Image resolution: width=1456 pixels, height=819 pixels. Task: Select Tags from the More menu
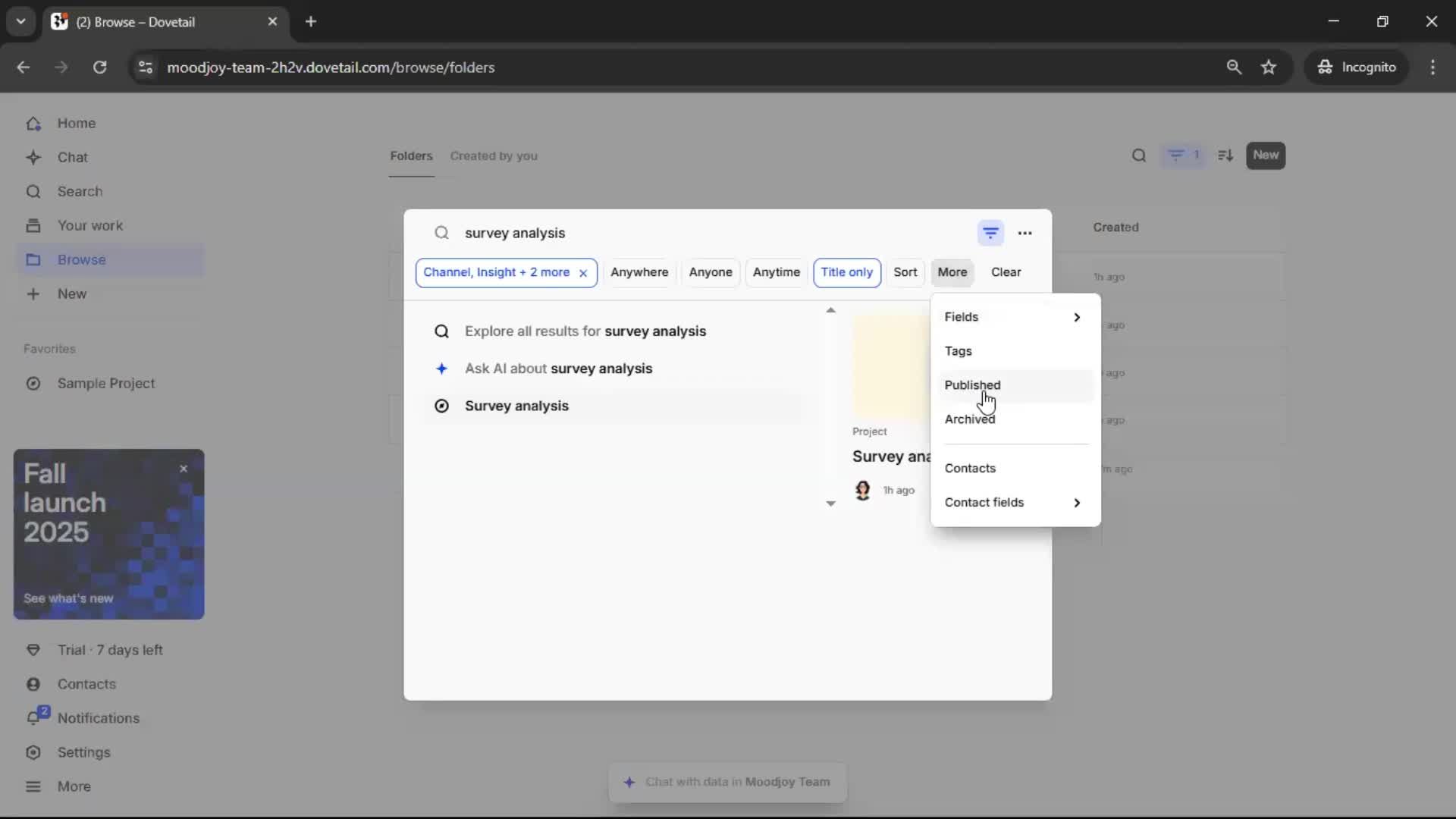coord(958,351)
